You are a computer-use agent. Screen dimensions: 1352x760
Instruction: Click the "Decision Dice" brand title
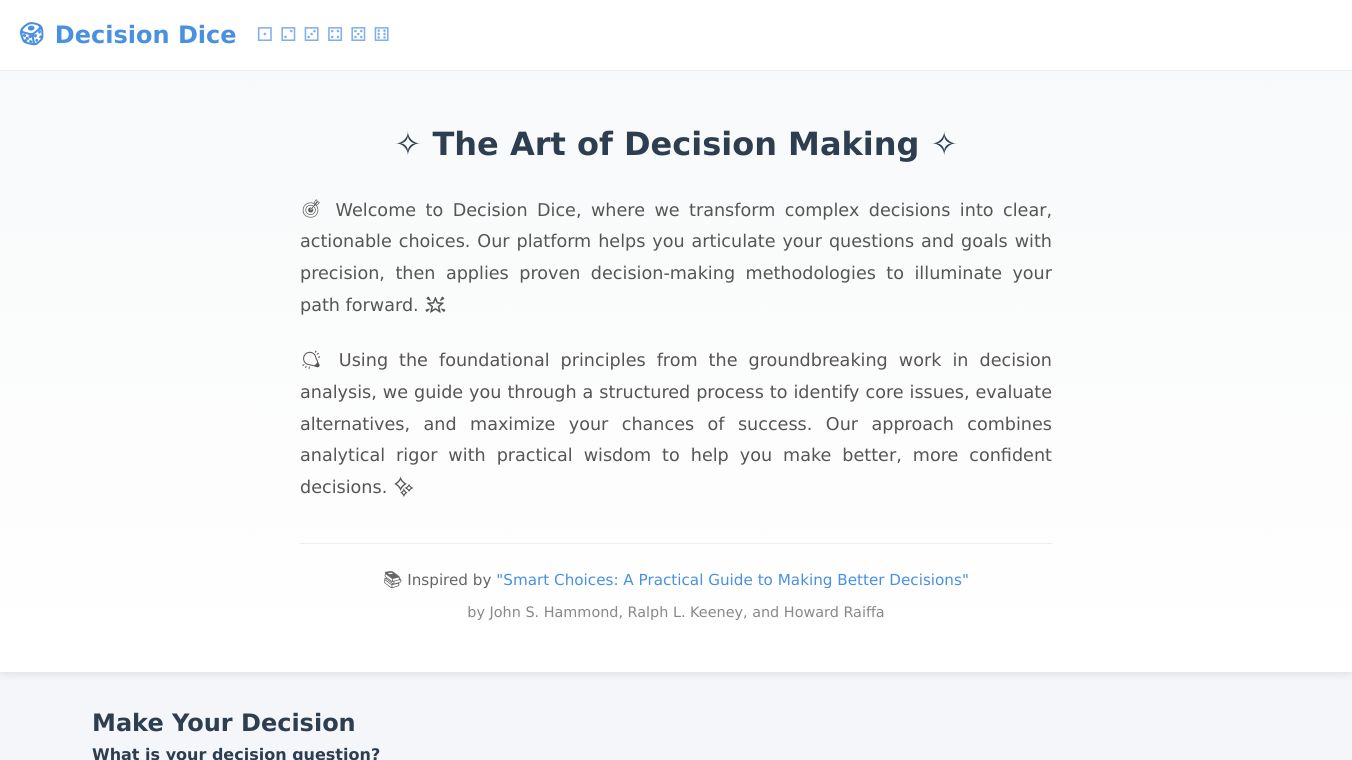(145, 35)
